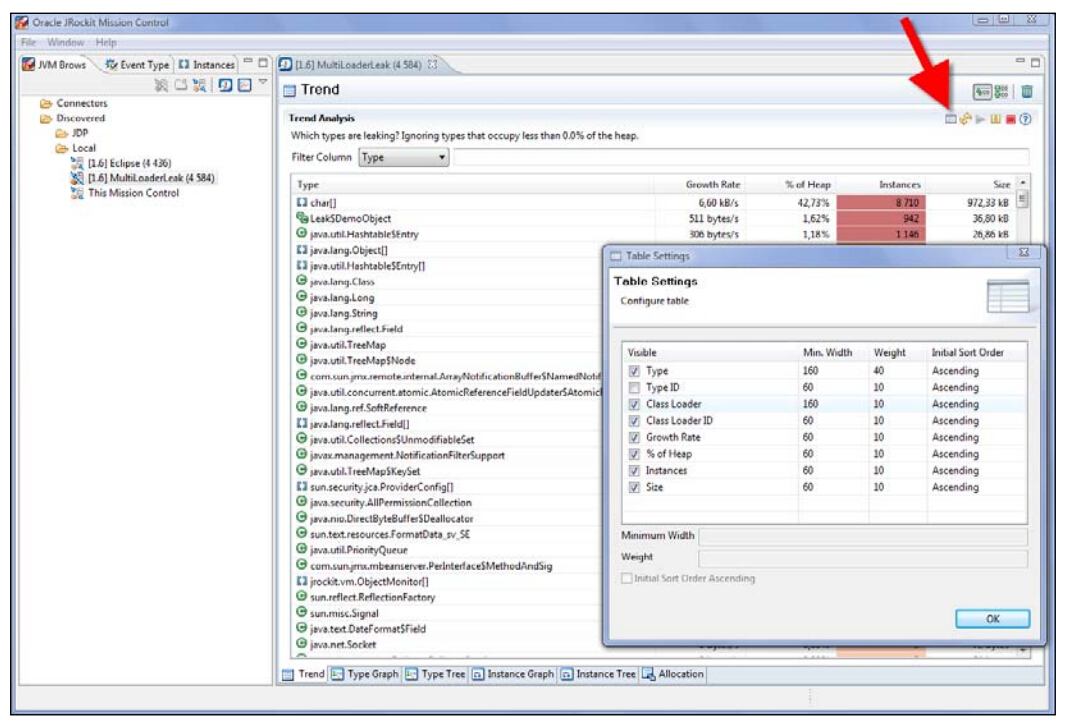The image size is (1068, 728).
Task: Click new connection icon in JVM Browser toolbar
Action: click(199, 85)
